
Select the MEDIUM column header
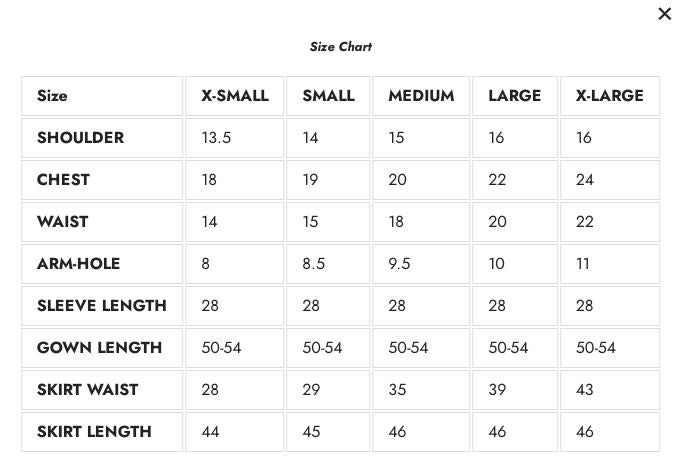[x=421, y=96]
